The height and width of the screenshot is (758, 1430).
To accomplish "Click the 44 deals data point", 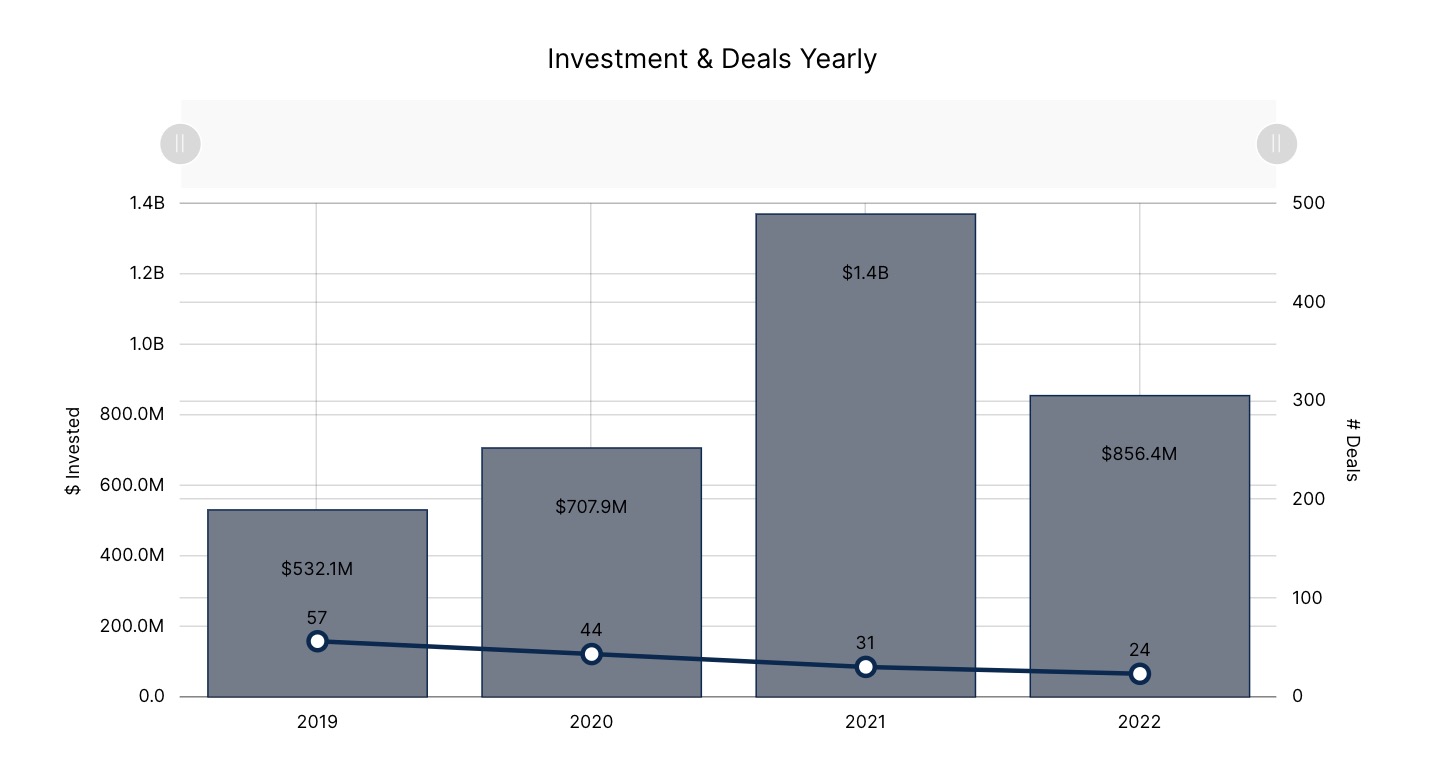I will (591, 654).
